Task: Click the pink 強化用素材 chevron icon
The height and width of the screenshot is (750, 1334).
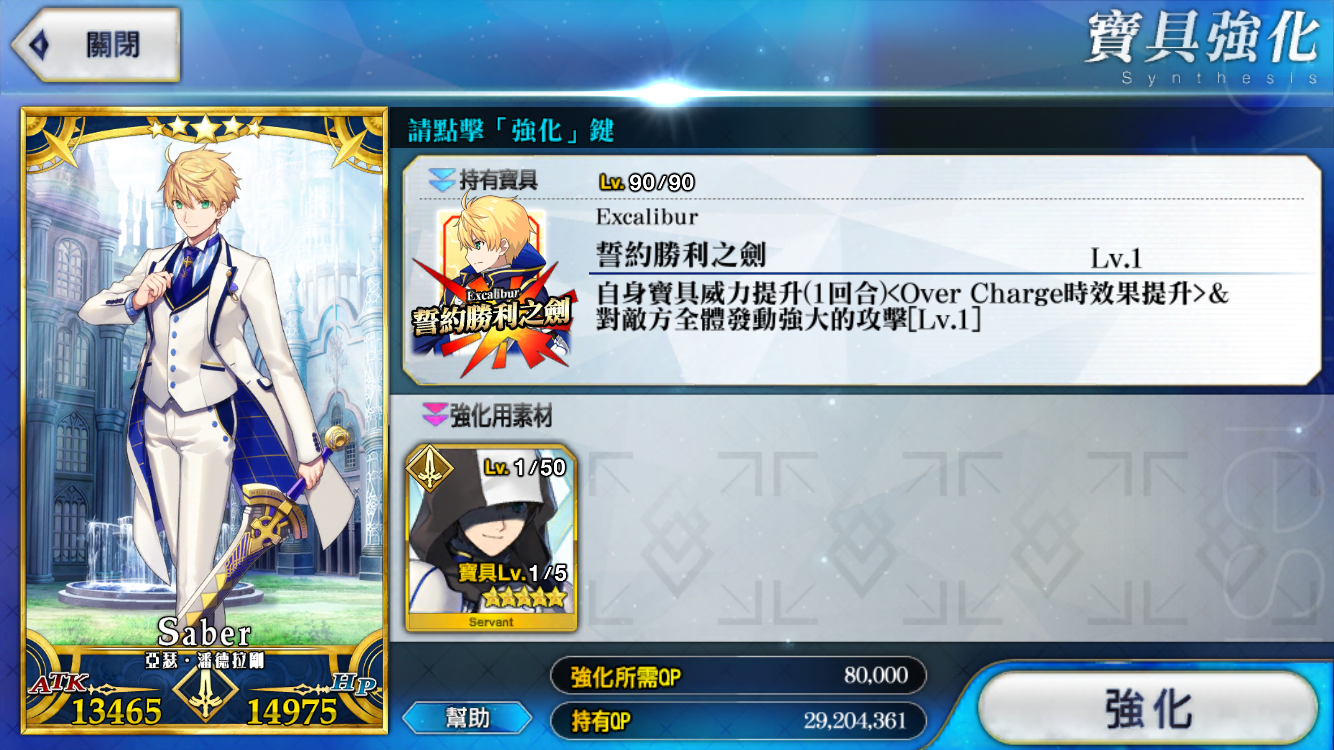Action: point(435,415)
